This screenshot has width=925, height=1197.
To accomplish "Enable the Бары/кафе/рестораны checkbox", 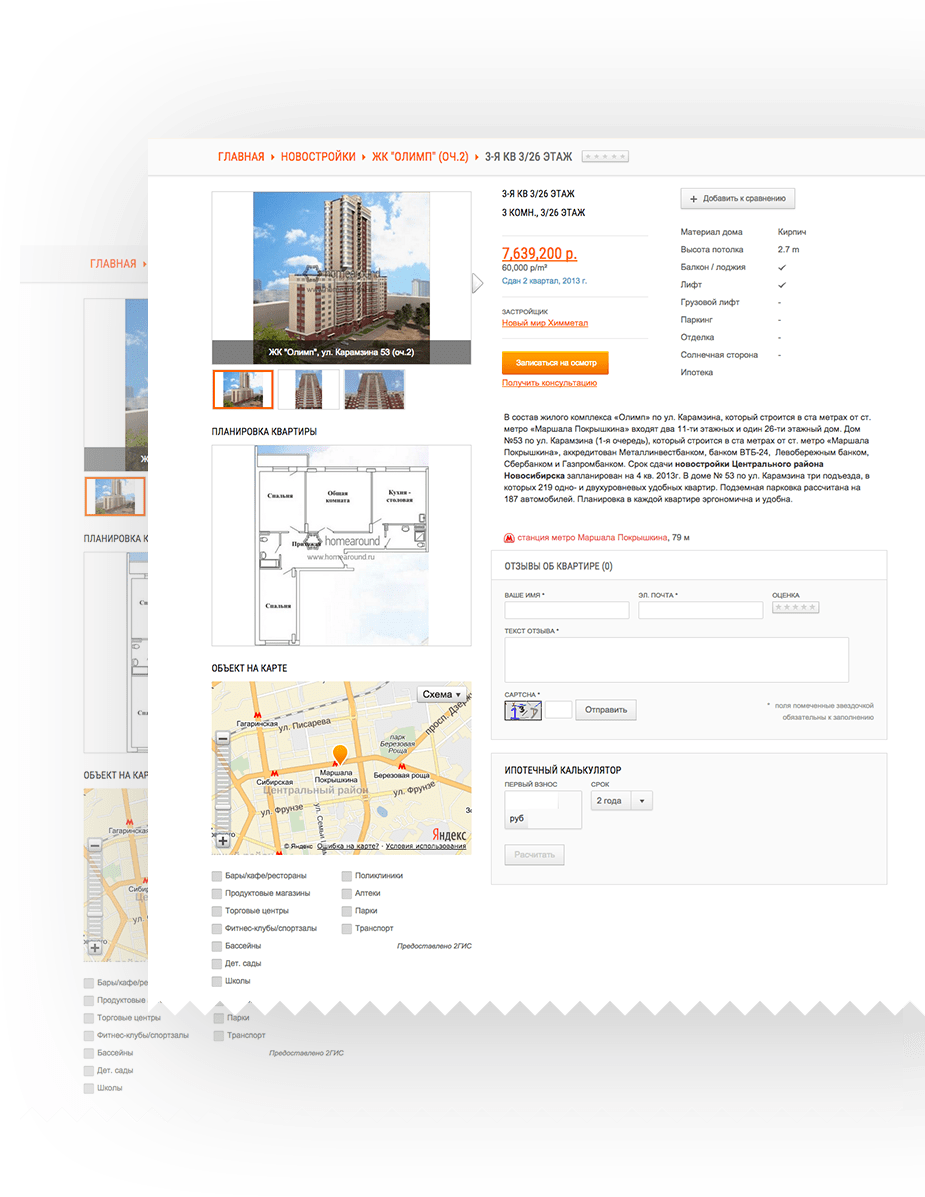I will tap(217, 876).
